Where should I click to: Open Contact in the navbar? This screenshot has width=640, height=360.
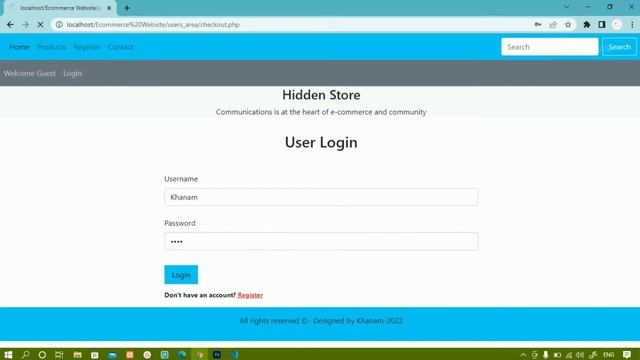121,47
